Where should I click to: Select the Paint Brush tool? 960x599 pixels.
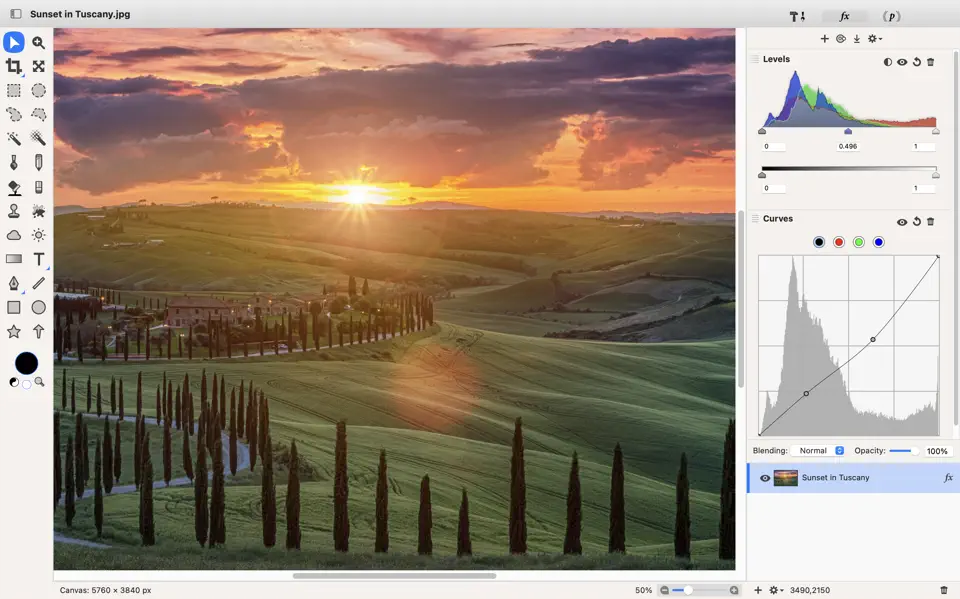coord(13,162)
